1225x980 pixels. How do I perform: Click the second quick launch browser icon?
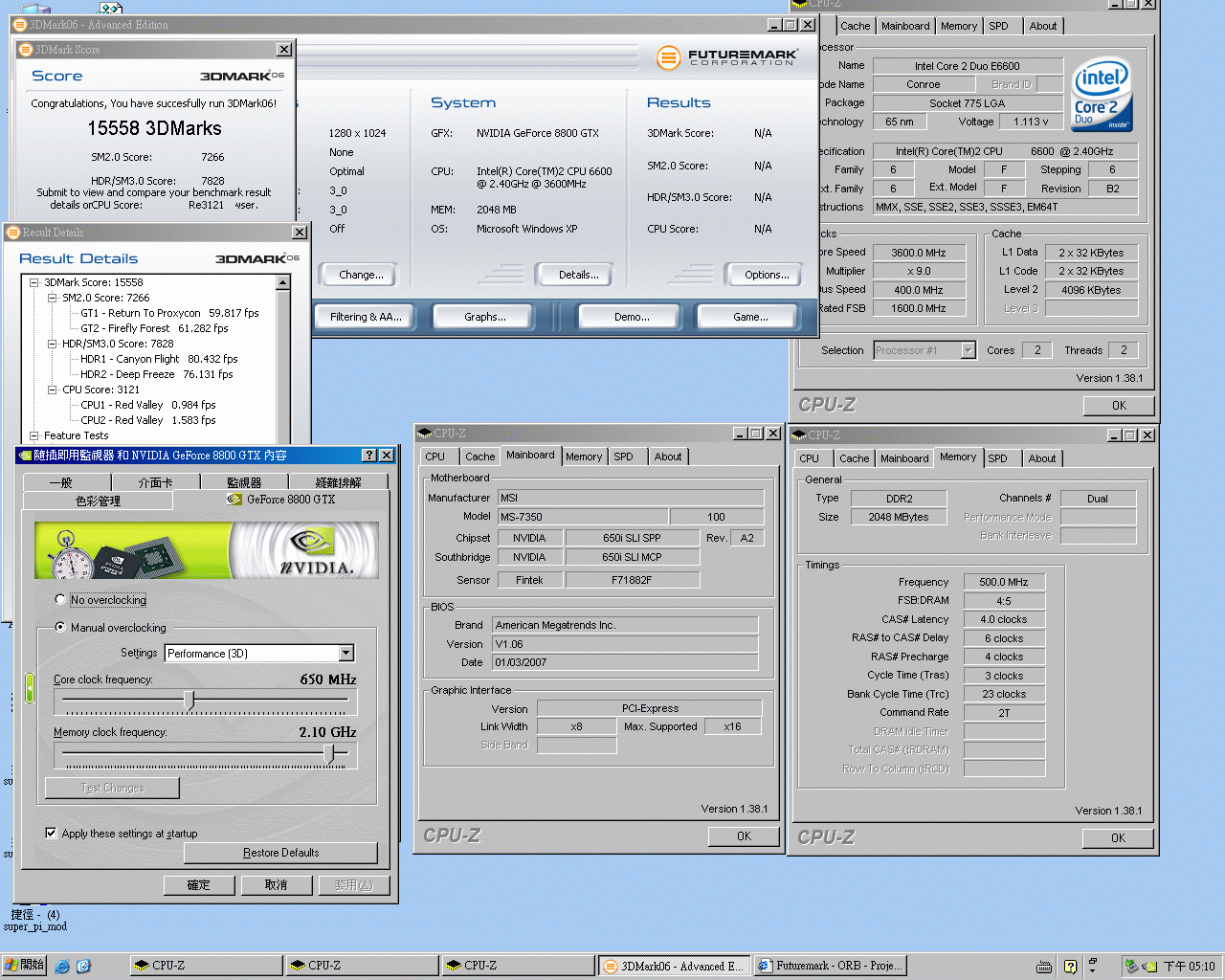(83, 966)
